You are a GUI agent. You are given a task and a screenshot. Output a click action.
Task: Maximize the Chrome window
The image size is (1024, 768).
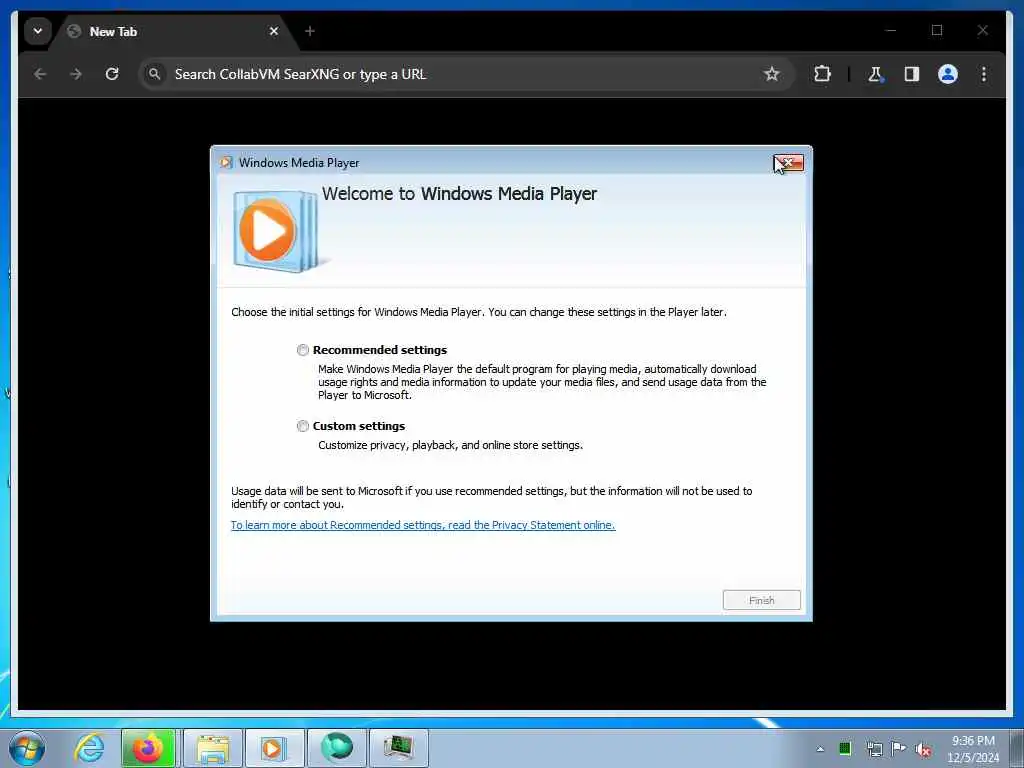click(937, 30)
